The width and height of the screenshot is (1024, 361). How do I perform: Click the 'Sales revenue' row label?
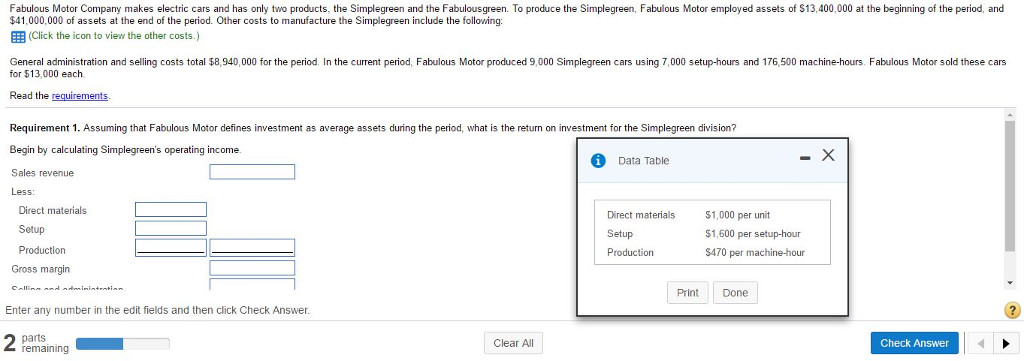(42, 173)
